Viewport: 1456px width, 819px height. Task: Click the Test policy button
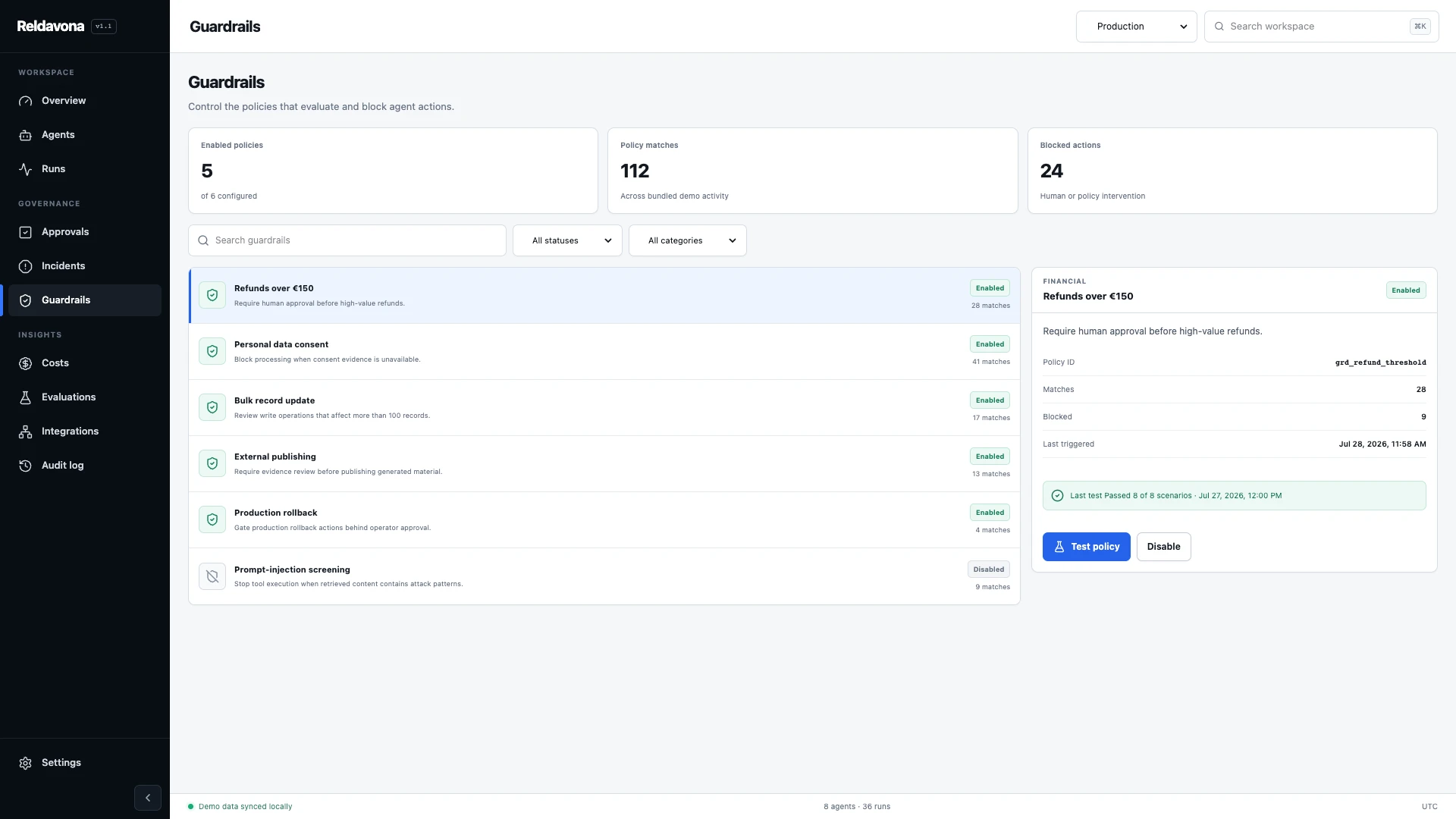pos(1086,547)
